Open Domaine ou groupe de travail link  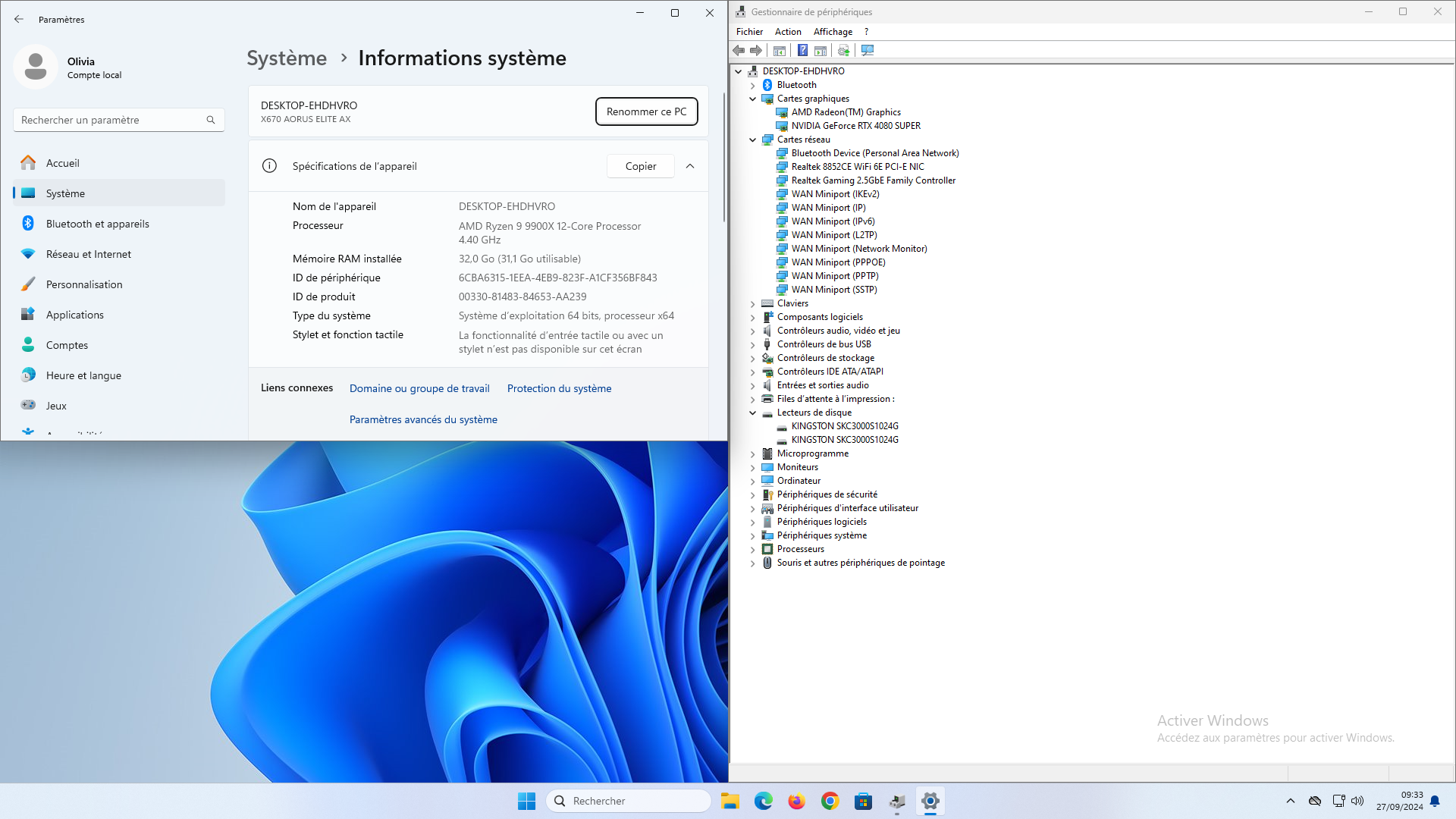click(x=419, y=388)
